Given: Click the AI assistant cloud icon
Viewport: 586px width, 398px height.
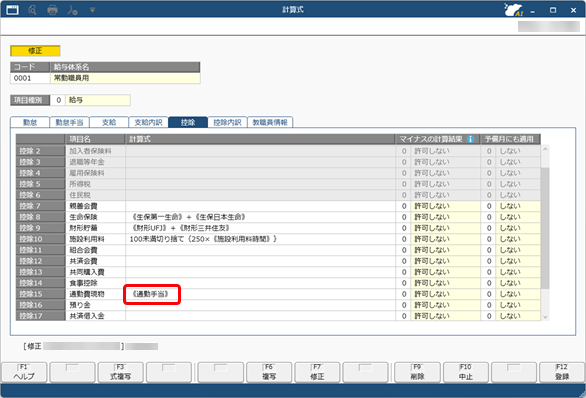Looking at the screenshot, I should point(513,10).
